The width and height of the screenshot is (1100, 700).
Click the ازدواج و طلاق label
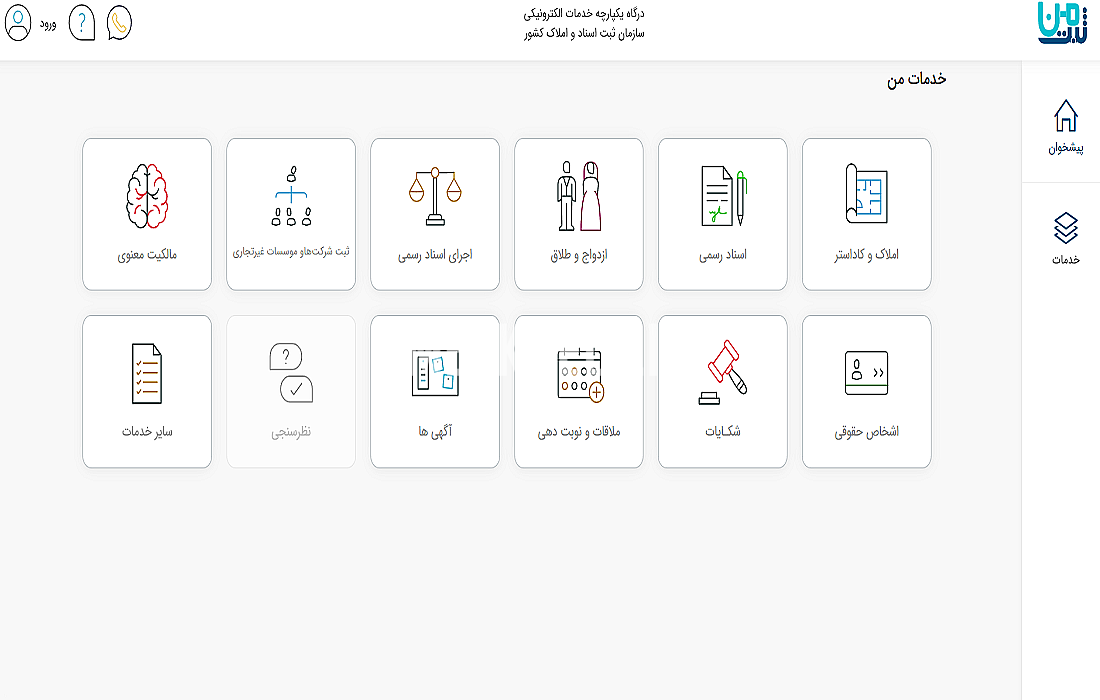click(579, 255)
